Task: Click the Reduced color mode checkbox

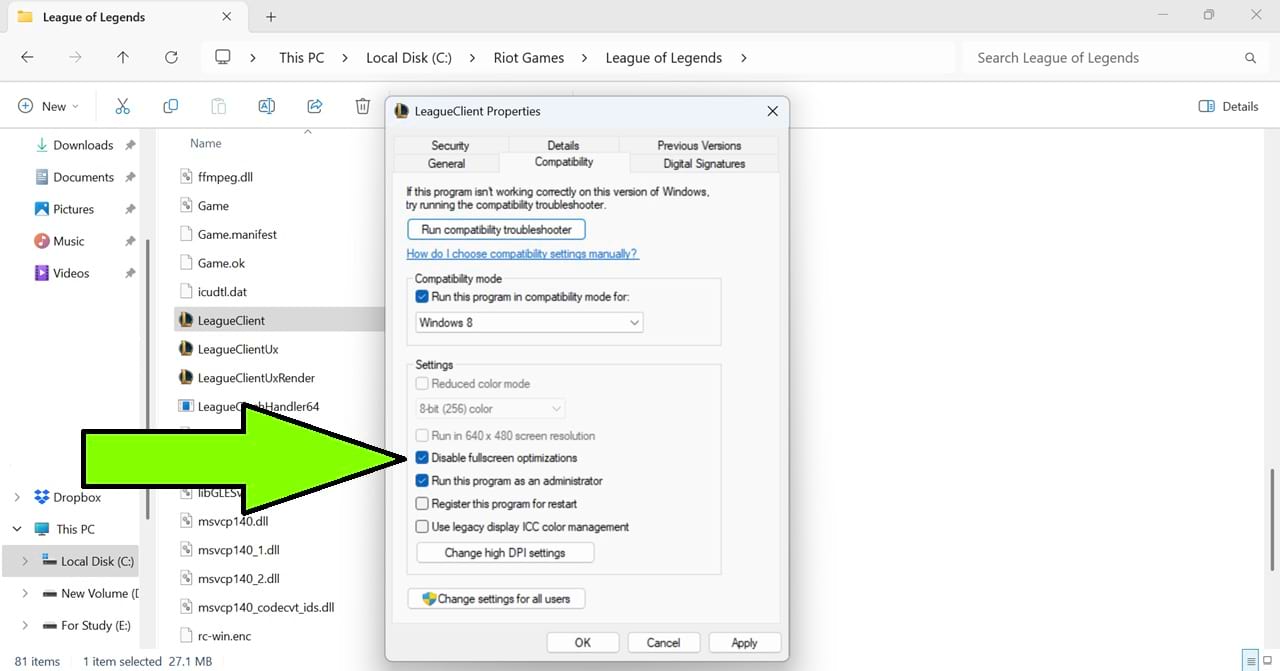Action: coord(422,384)
